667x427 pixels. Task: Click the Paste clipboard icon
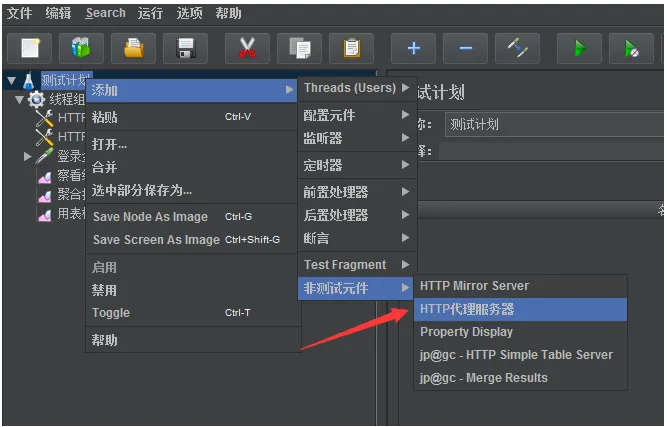pos(351,48)
